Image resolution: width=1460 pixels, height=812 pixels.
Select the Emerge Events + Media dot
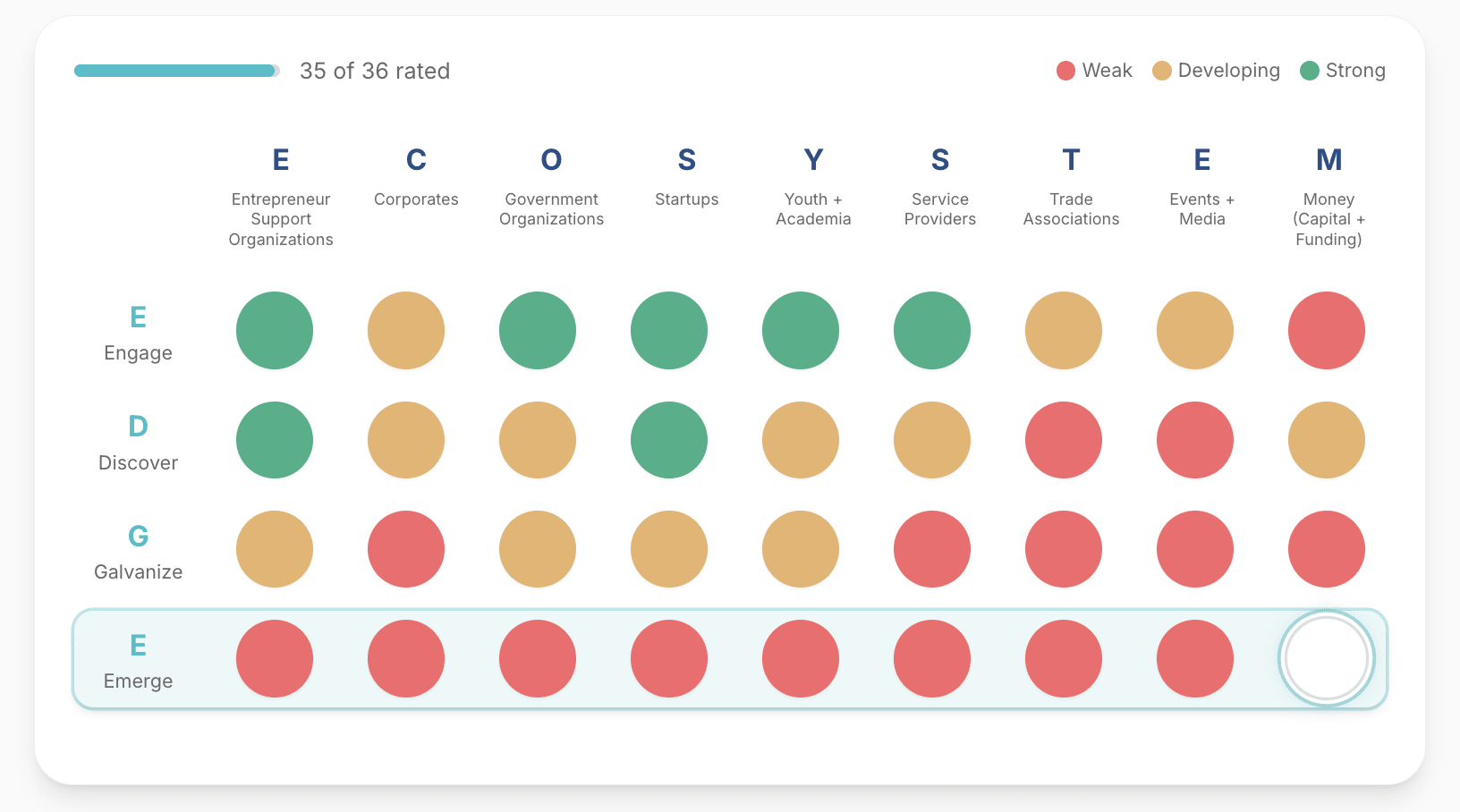[1195, 658]
